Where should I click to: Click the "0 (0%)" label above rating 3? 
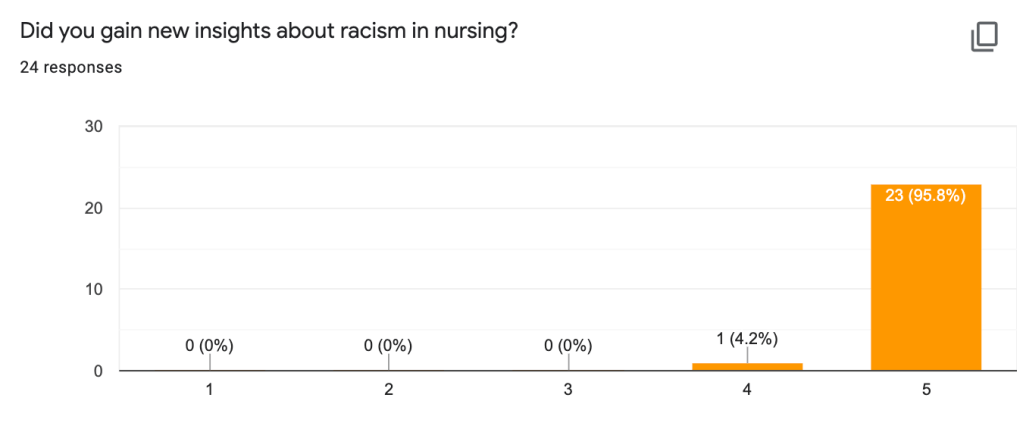click(x=568, y=346)
